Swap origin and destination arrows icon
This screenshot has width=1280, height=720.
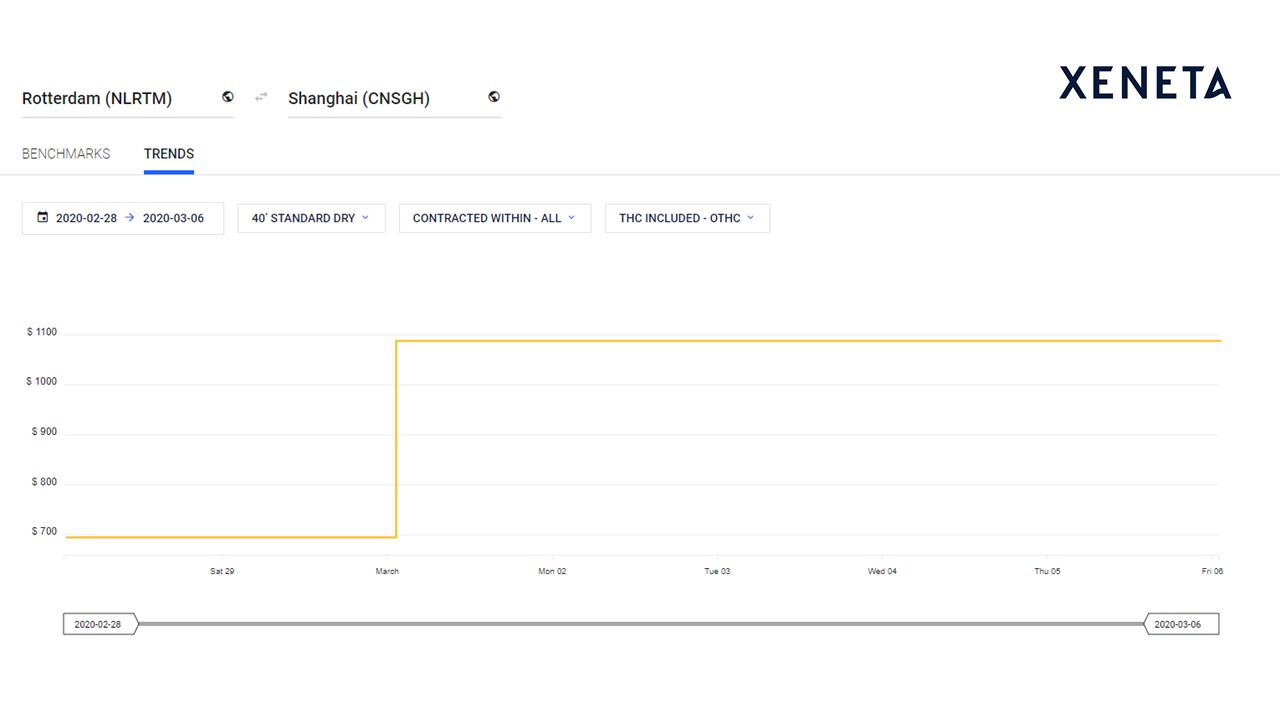[261, 97]
